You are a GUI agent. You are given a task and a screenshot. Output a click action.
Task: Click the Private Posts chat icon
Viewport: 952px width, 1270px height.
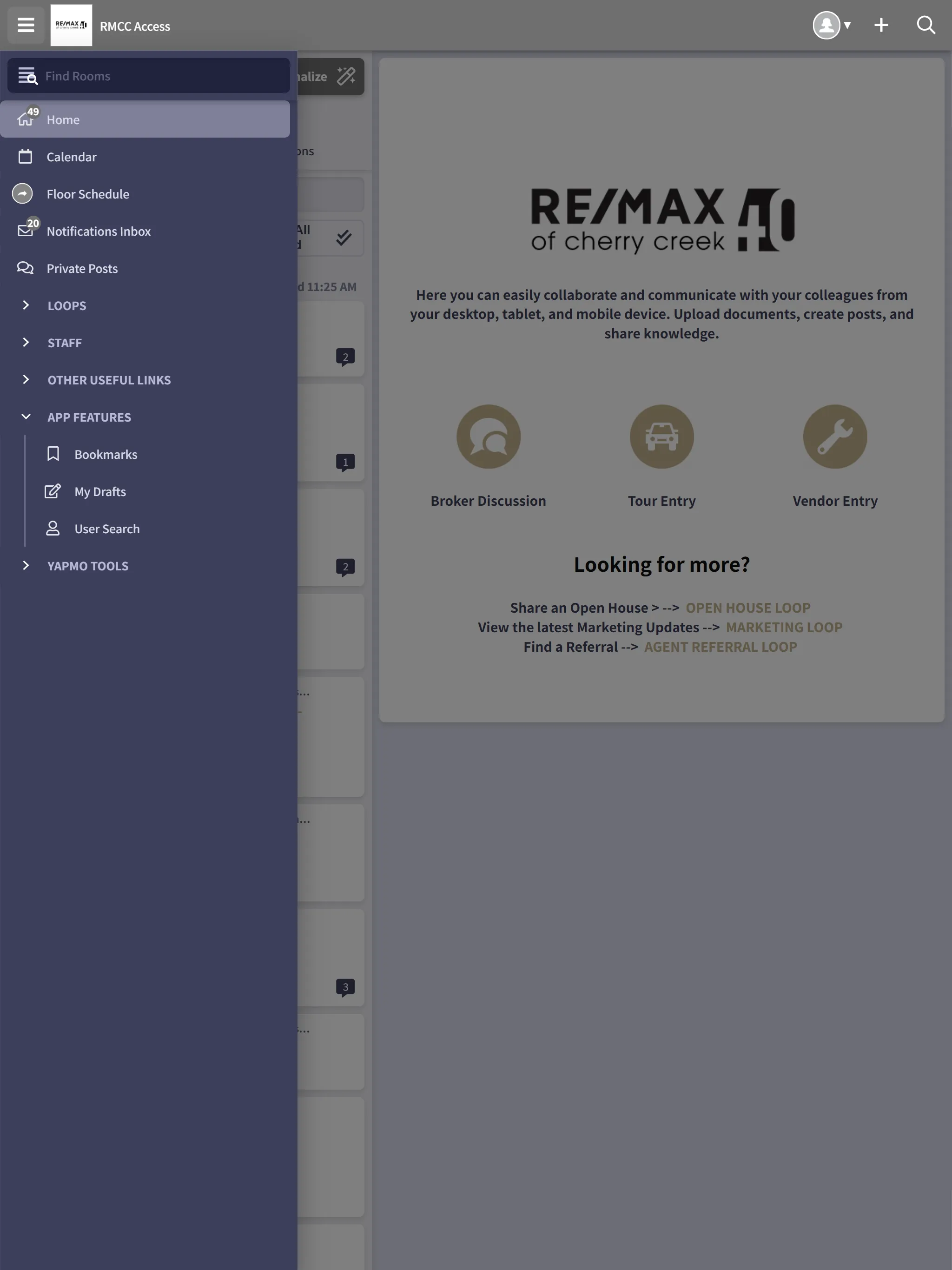click(x=25, y=268)
